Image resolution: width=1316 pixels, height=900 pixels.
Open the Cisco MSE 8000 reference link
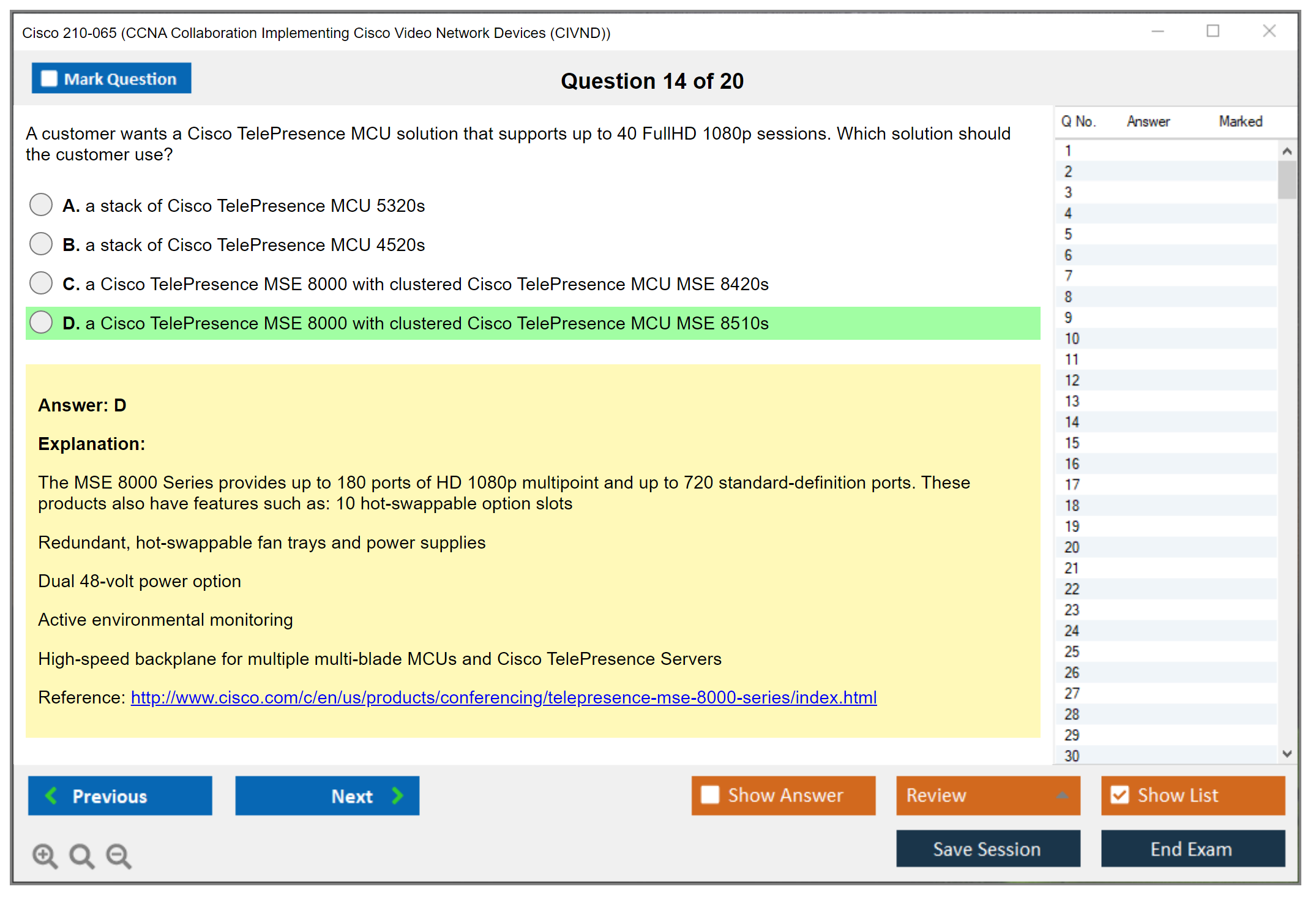tap(503, 697)
